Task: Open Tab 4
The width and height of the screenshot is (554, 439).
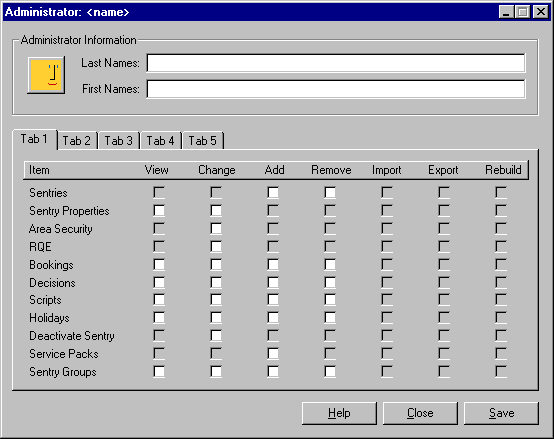Action: click(x=160, y=141)
